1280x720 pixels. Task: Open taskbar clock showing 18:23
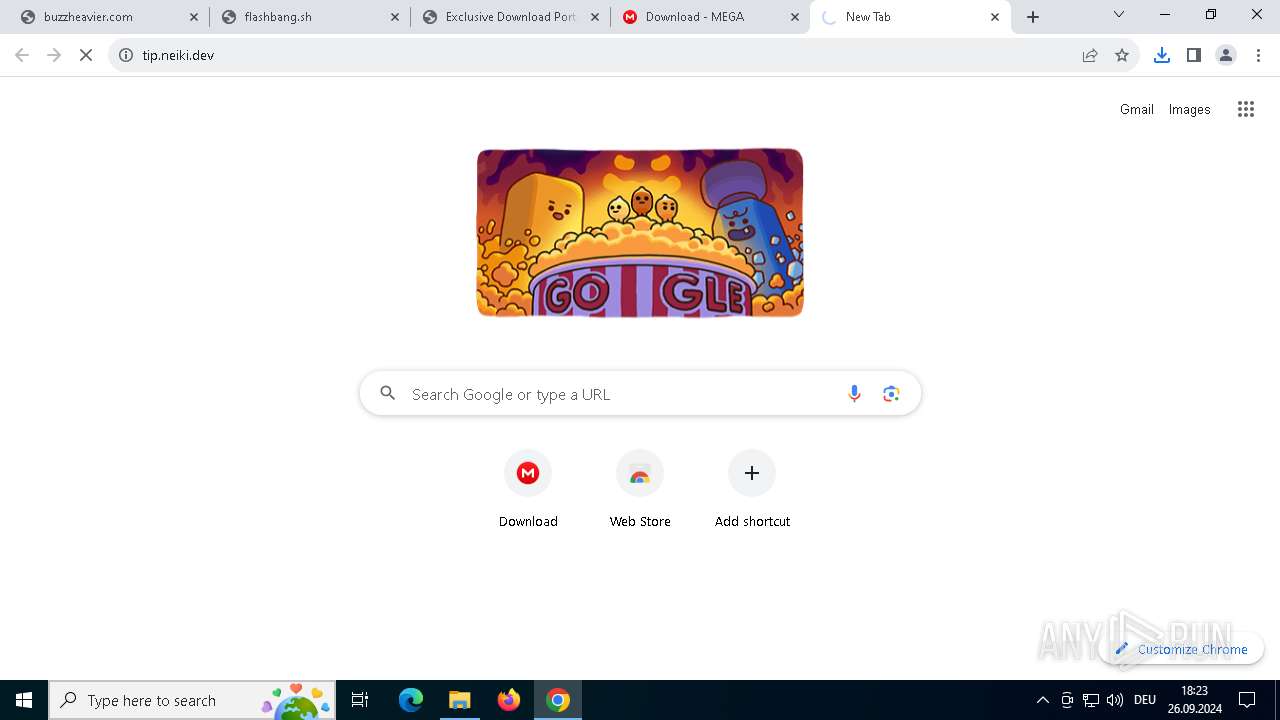coord(1194,700)
